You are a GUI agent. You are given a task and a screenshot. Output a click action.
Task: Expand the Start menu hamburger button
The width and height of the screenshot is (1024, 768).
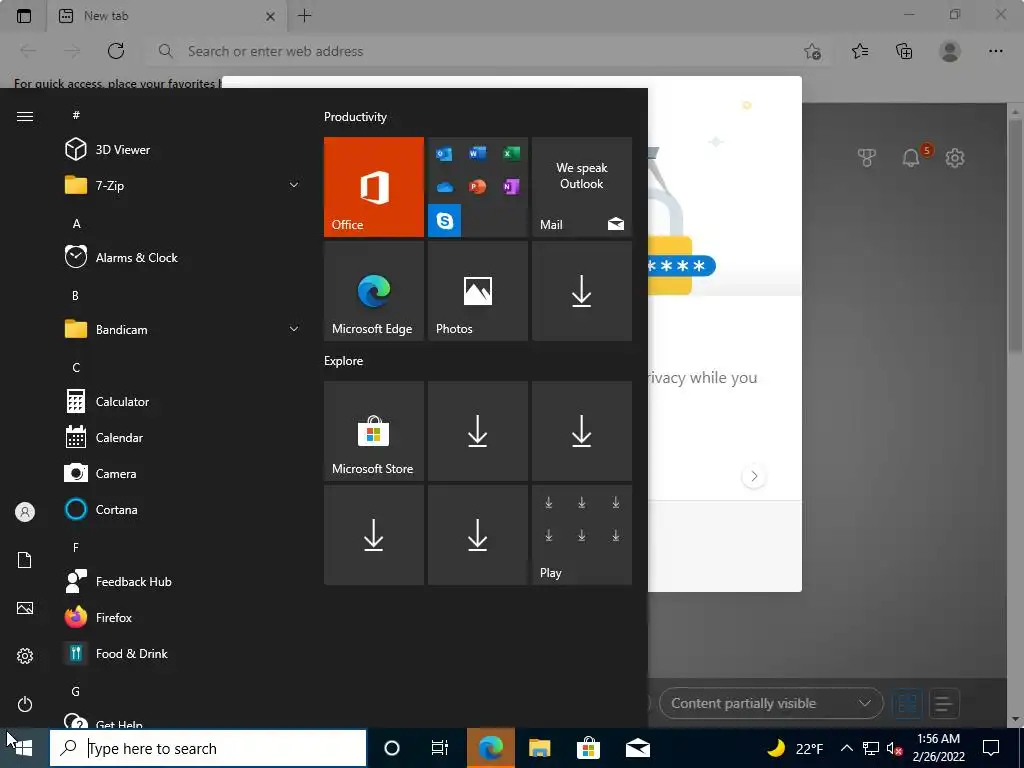pyautogui.click(x=25, y=116)
